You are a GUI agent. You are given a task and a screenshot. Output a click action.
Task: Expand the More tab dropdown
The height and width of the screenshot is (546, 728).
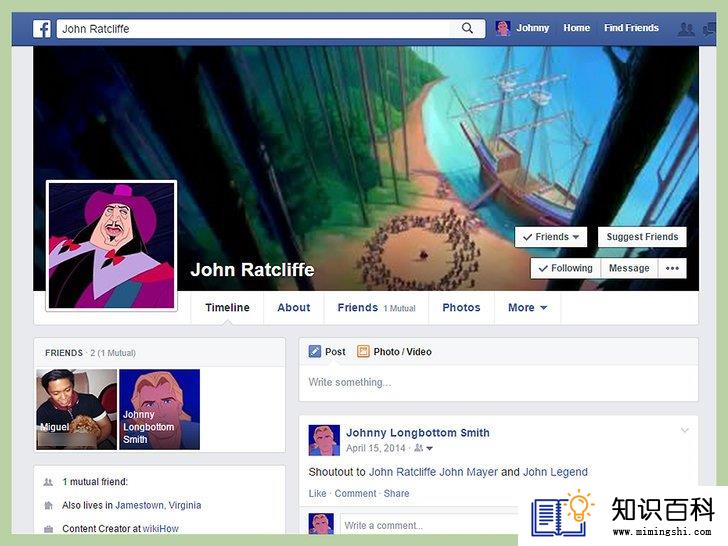pos(527,307)
